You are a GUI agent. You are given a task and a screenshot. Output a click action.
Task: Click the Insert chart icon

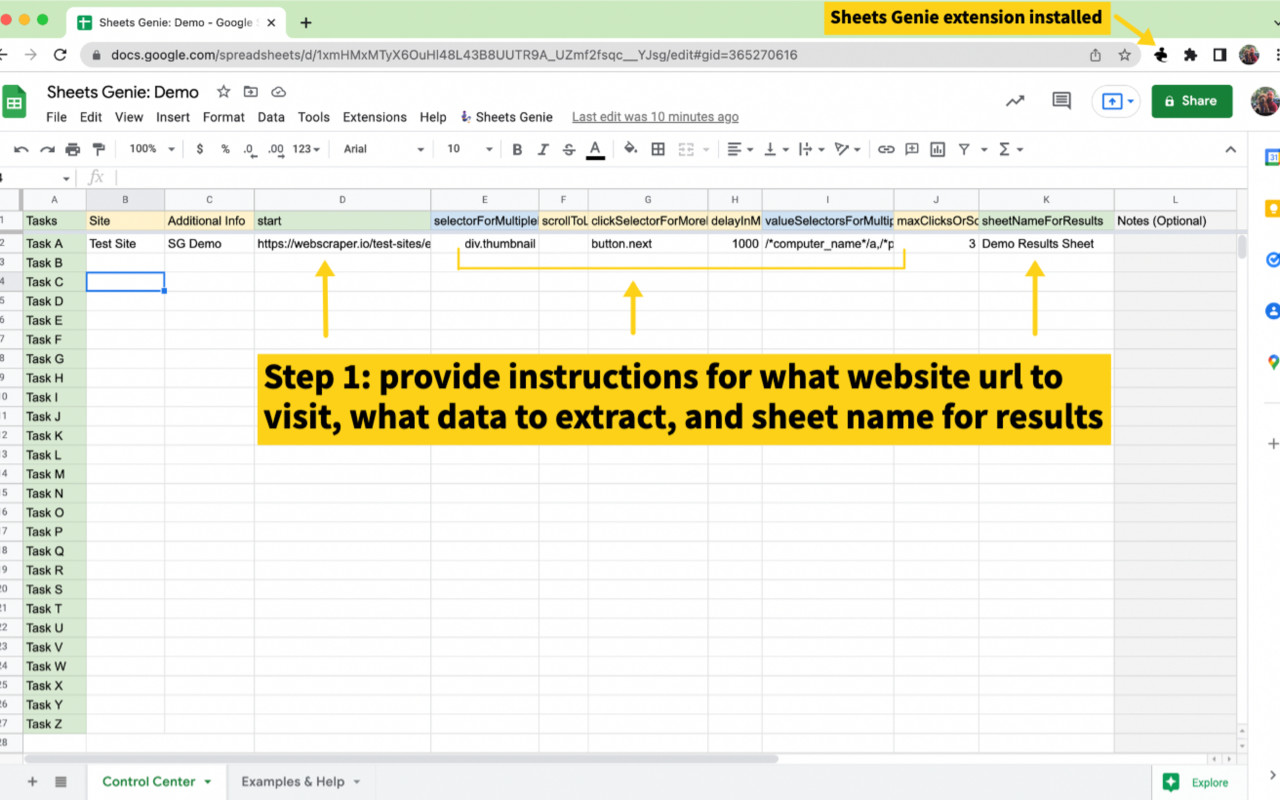(x=938, y=149)
